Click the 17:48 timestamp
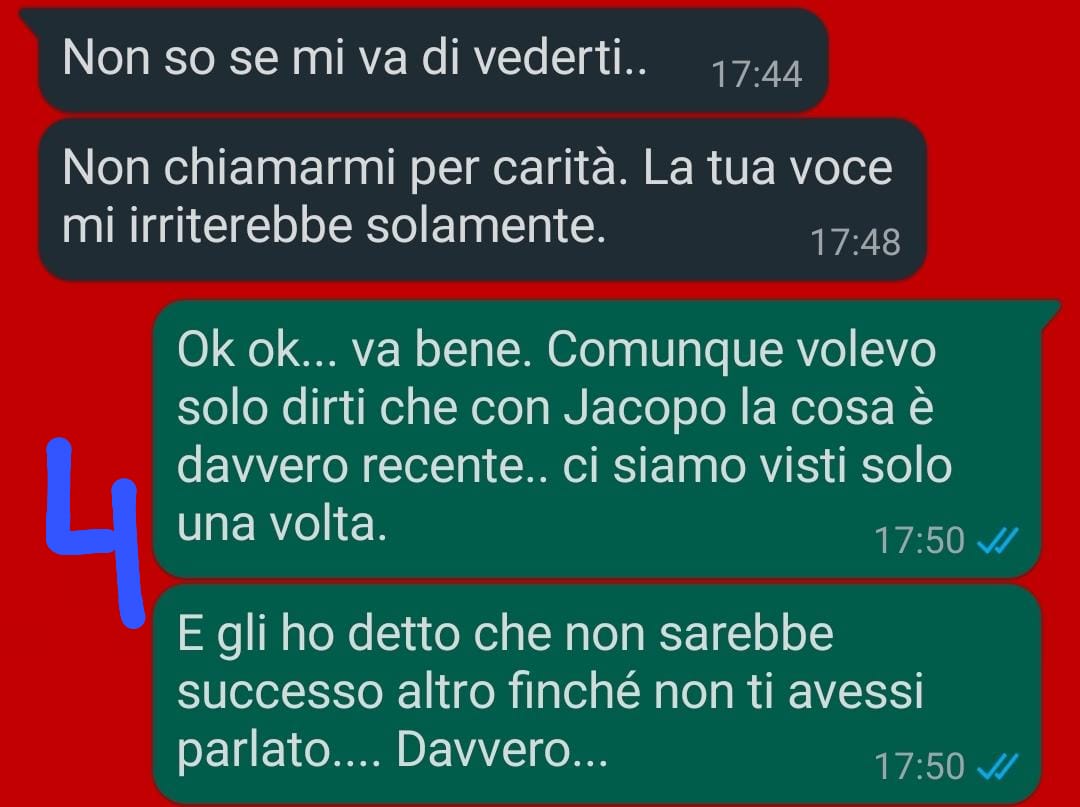Viewport: 1080px width, 807px height. pyautogui.click(x=855, y=242)
